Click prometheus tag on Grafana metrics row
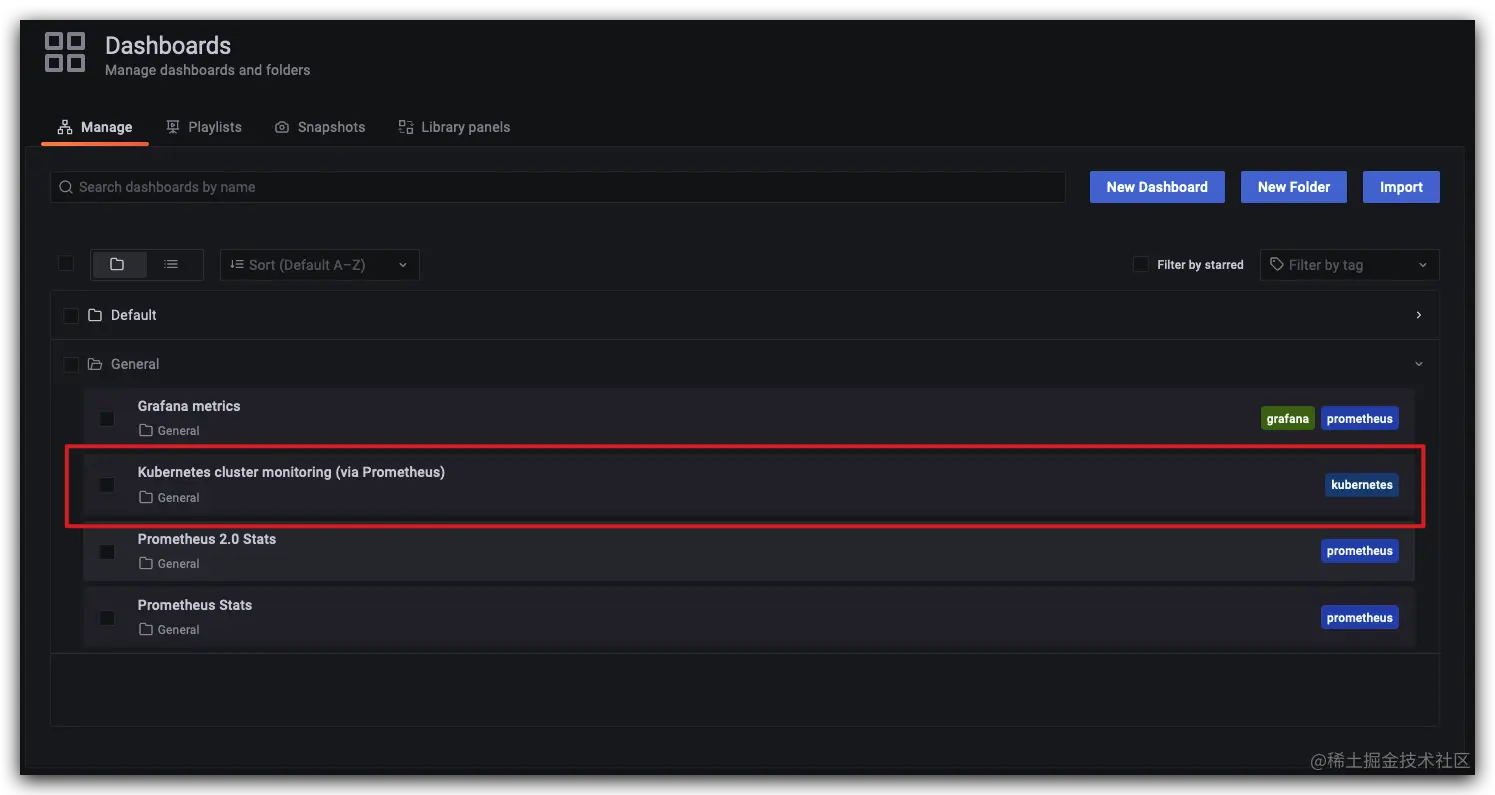 coord(1360,419)
